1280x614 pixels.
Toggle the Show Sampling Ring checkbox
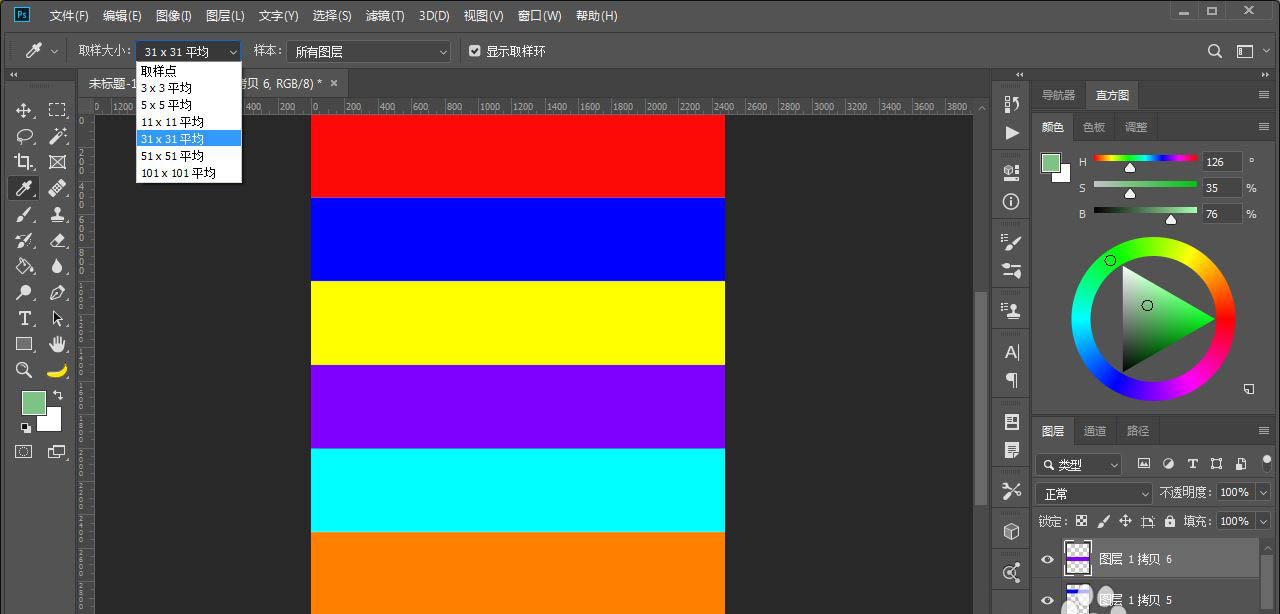pyautogui.click(x=475, y=51)
